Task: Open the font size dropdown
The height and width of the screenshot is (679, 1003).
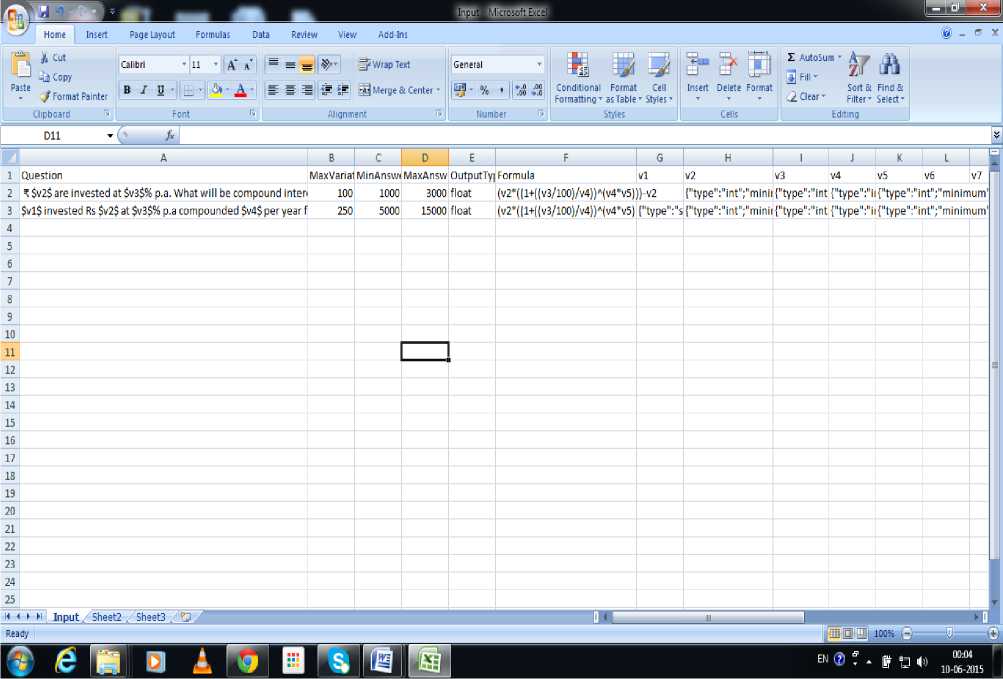Action: [x=216, y=65]
